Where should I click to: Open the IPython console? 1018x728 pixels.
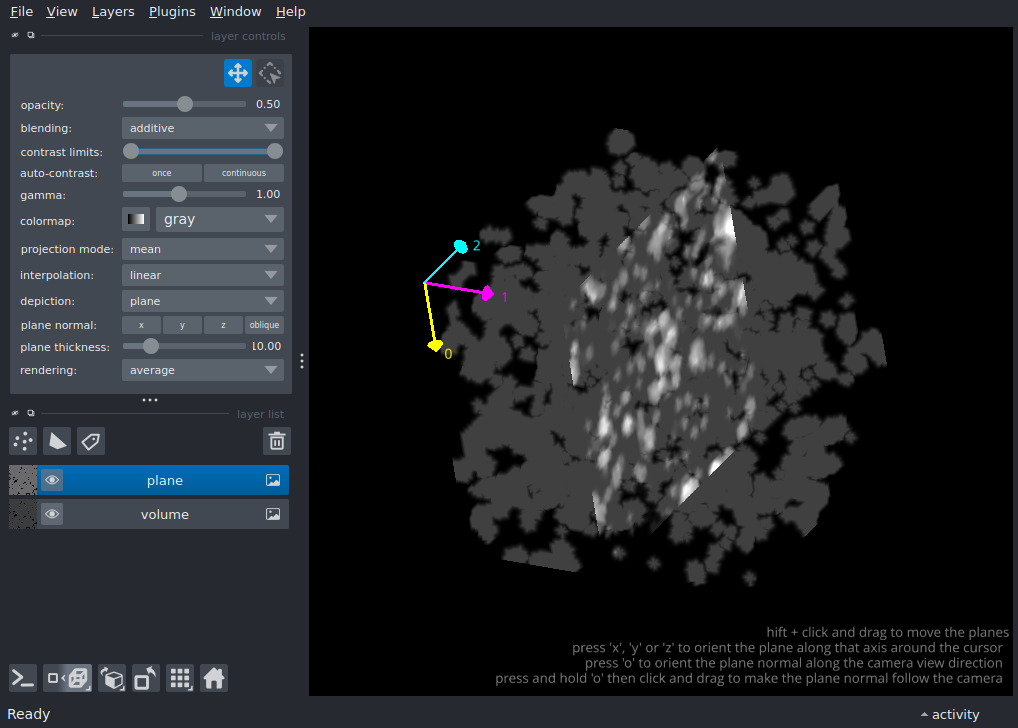[22, 678]
